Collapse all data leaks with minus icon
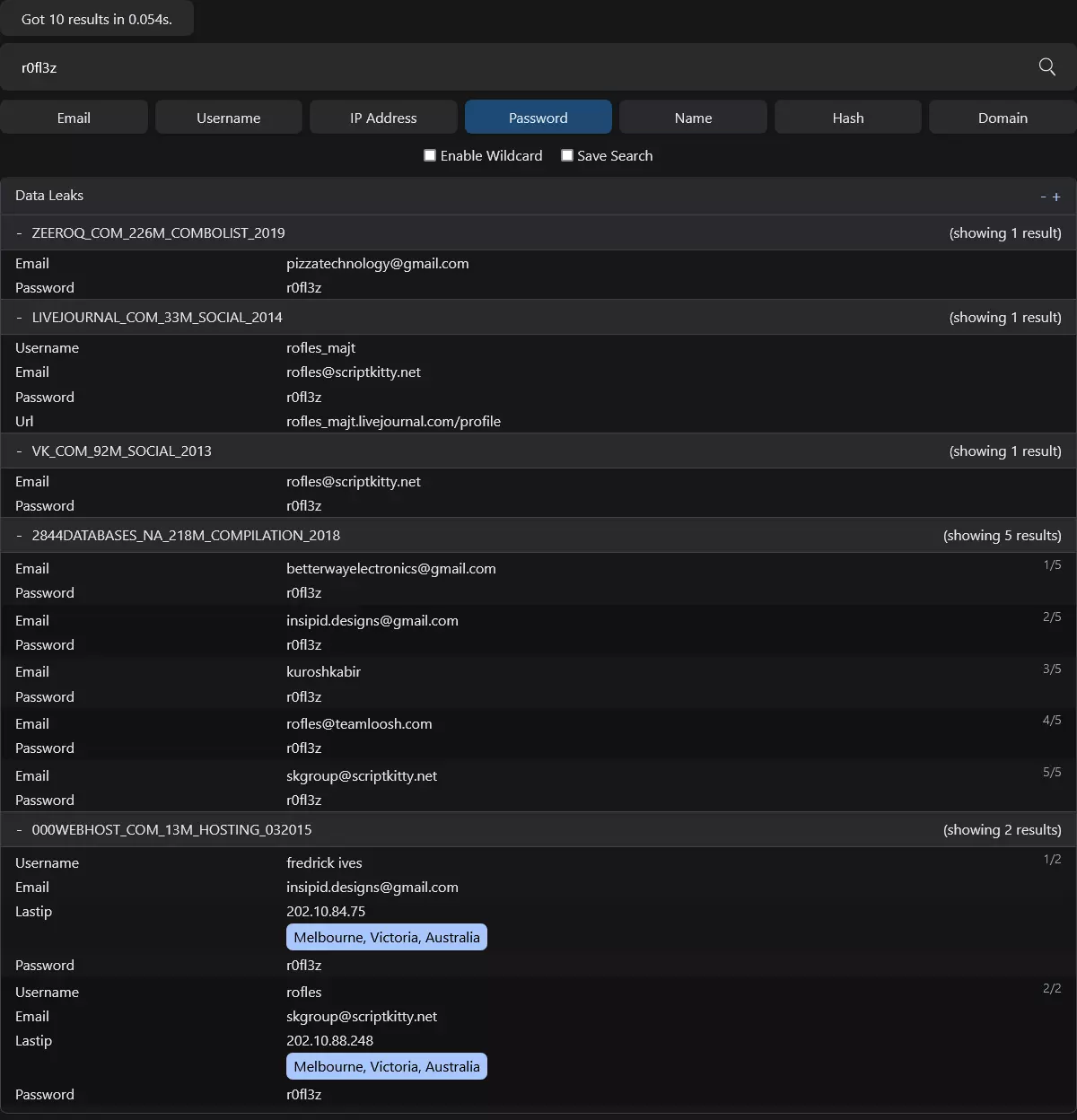Viewport: 1077px width, 1120px height. (1043, 197)
